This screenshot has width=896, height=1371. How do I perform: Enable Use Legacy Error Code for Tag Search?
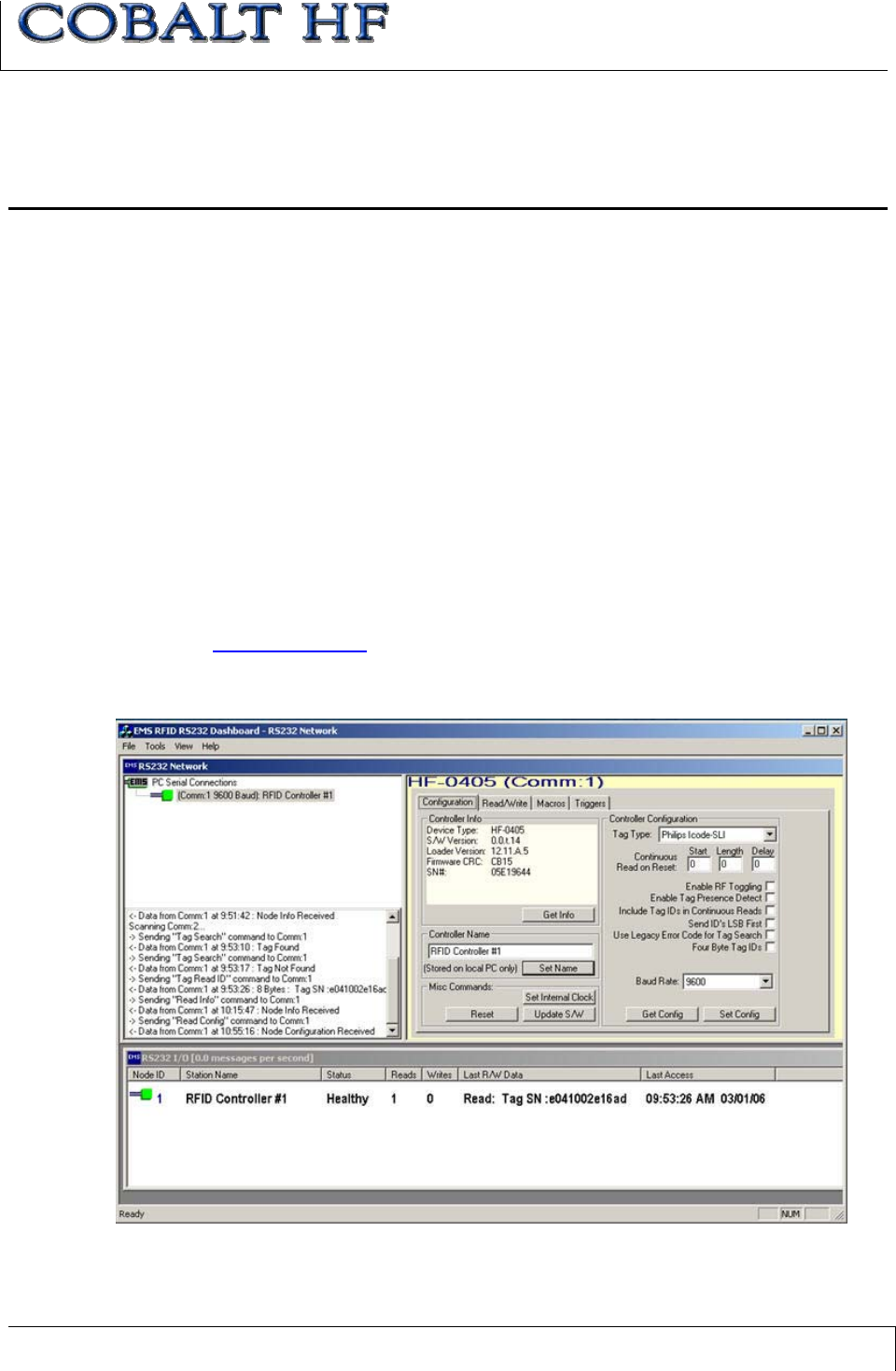coord(770,934)
